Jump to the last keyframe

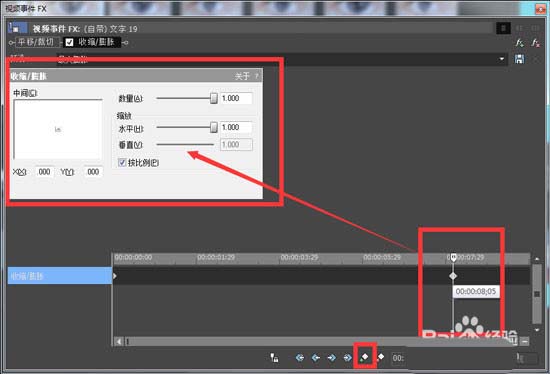tap(347, 358)
